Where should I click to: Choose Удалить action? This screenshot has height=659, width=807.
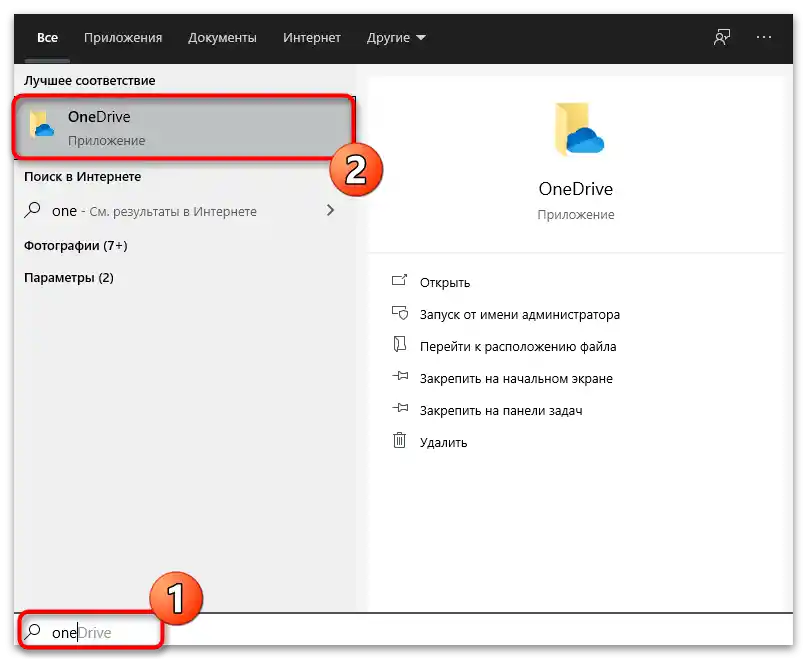tap(443, 443)
